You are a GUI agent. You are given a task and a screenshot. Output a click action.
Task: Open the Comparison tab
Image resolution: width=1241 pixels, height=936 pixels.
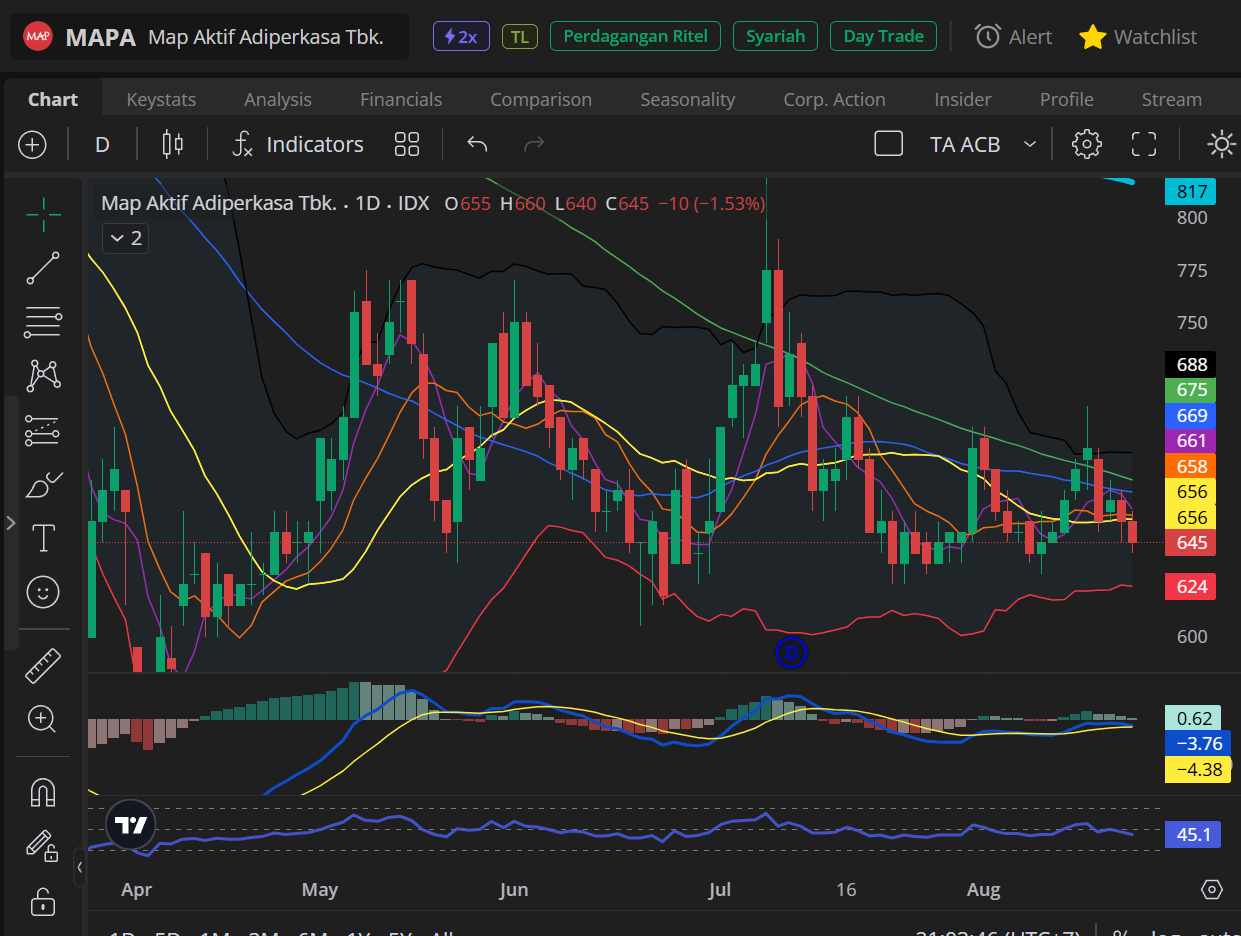(541, 99)
